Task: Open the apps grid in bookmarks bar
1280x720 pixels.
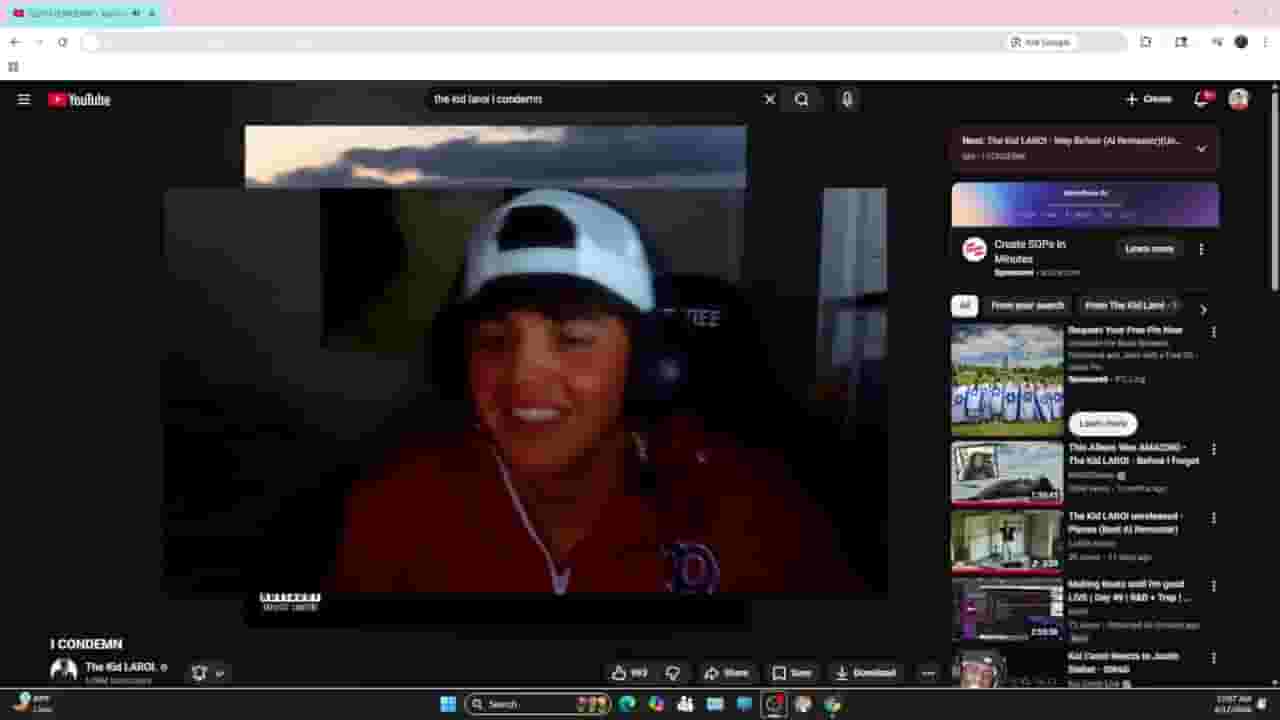Action: [x=13, y=67]
